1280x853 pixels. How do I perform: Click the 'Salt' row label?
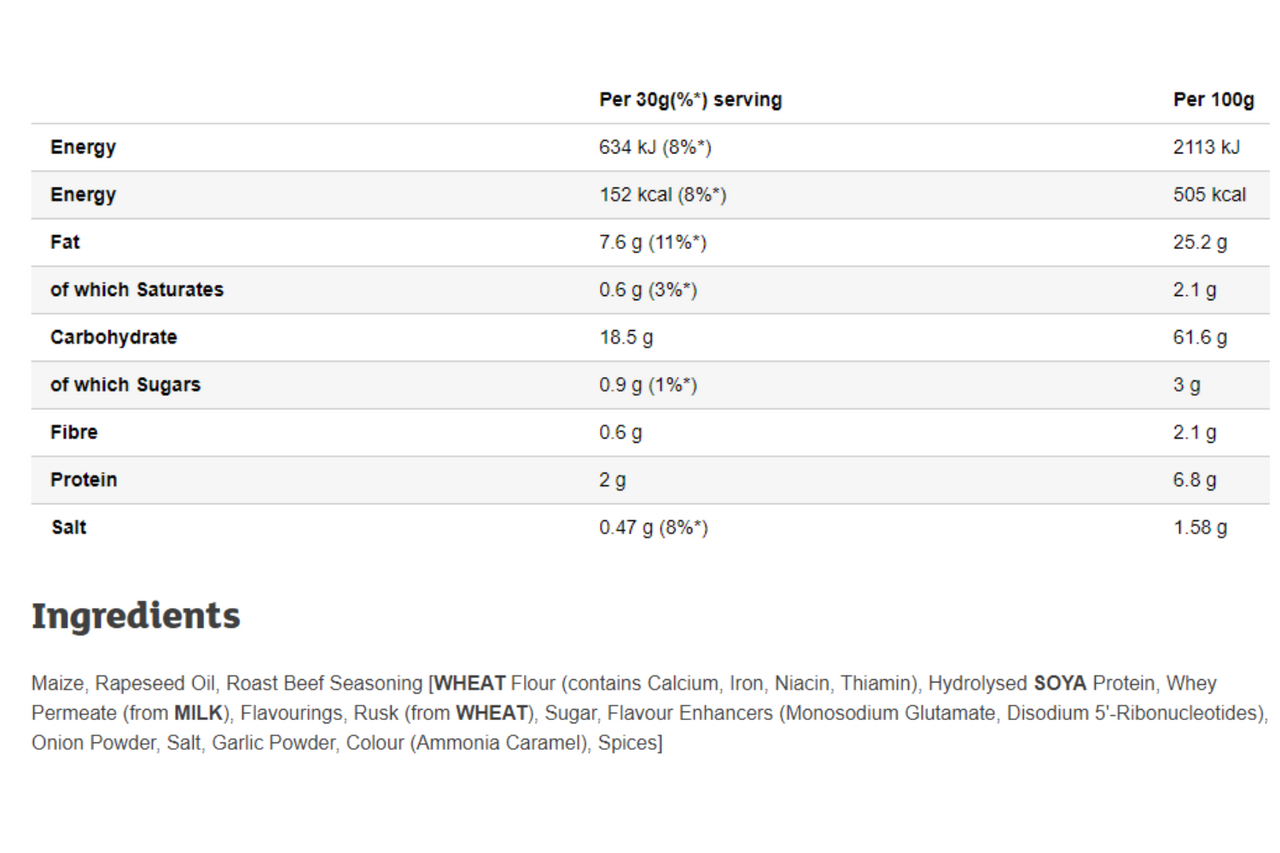click(68, 527)
